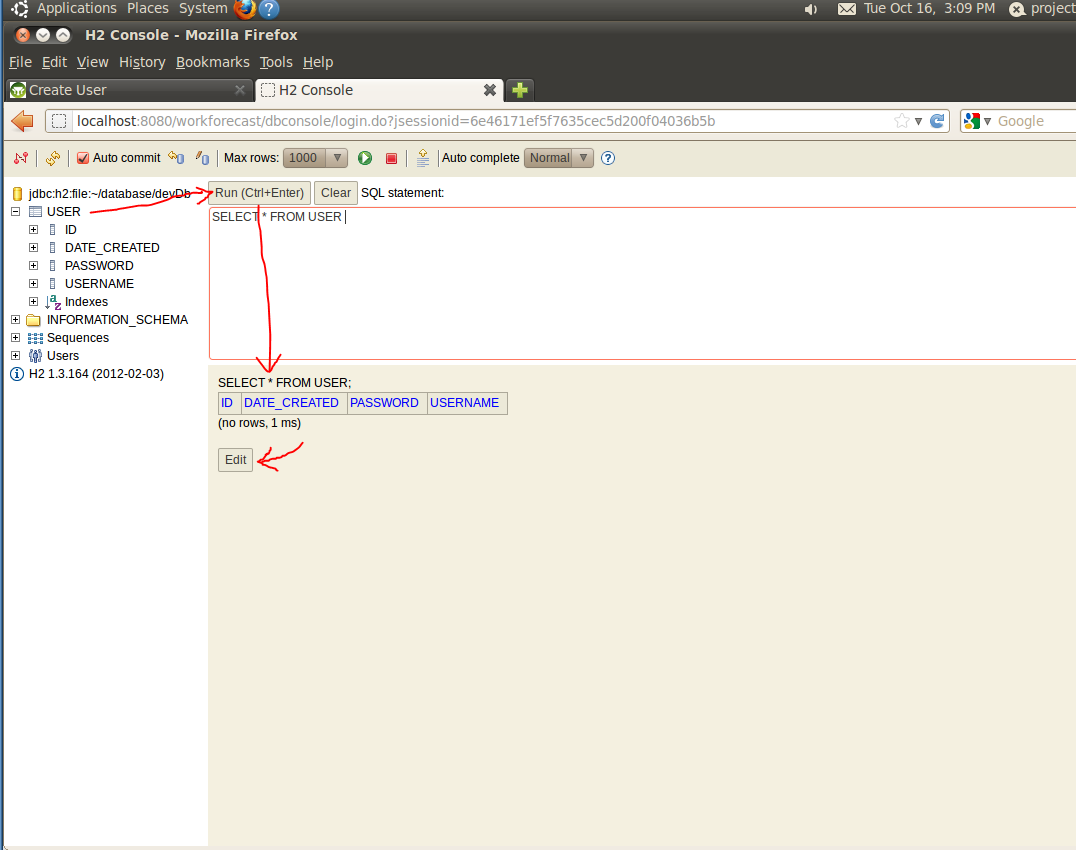
Task: Click the Run (Ctrl+Enter) button
Action: 259,193
